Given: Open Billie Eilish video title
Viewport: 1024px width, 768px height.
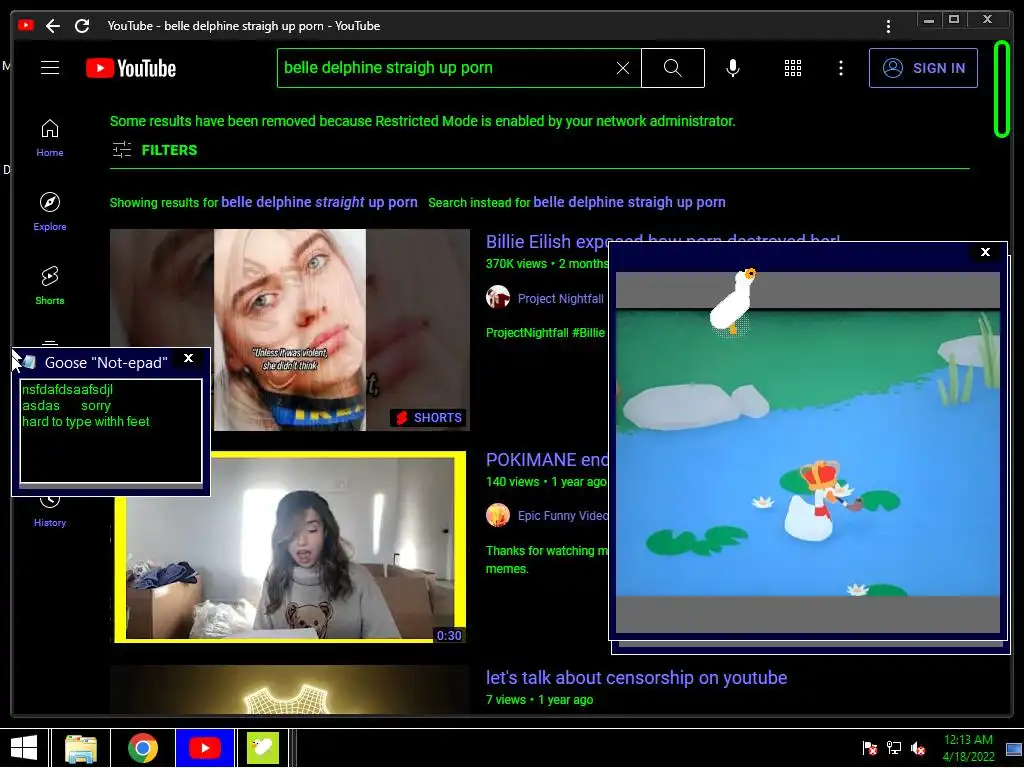Looking at the screenshot, I should click(547, 242).
